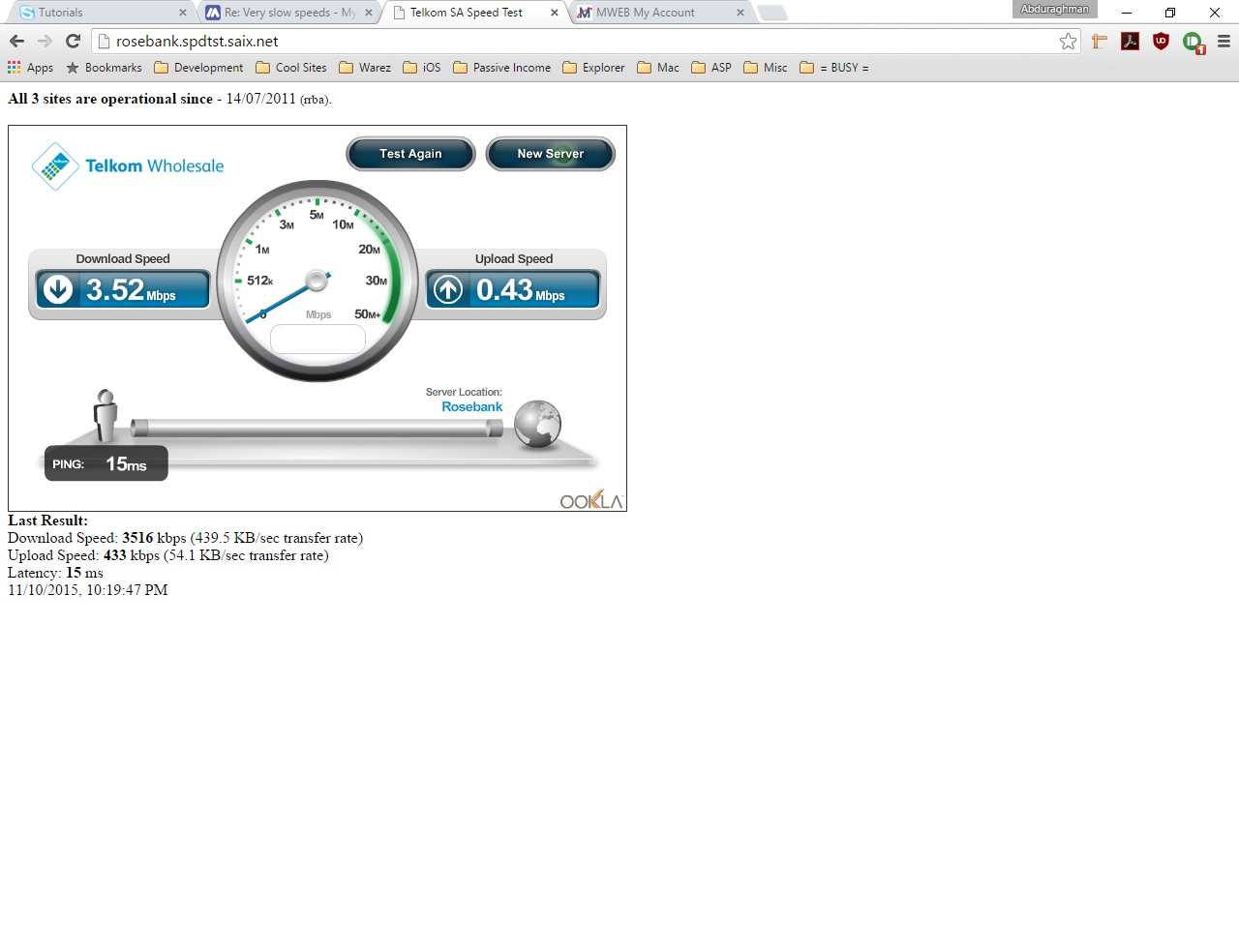Screen dimensions: 1239x952
Task: Click the PING 15ms readout
Action: pyautogui.click(x=106, y=463)
